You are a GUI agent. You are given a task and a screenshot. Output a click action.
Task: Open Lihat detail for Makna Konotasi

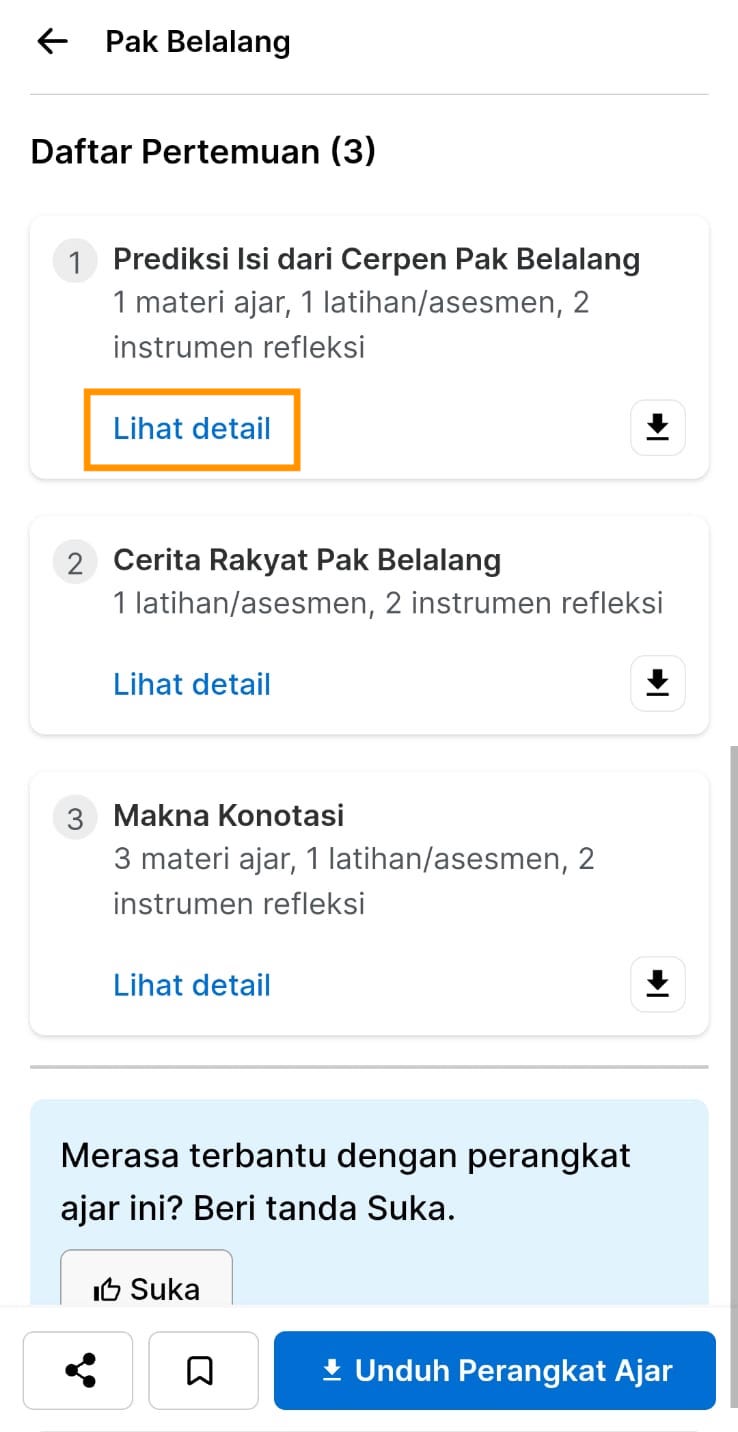coord(192,985)
